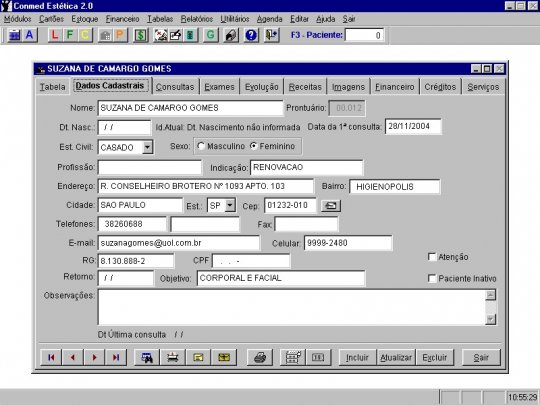The image size is (540, 405).
Task: Click the Profissão input field
Action: coord(150,167)
